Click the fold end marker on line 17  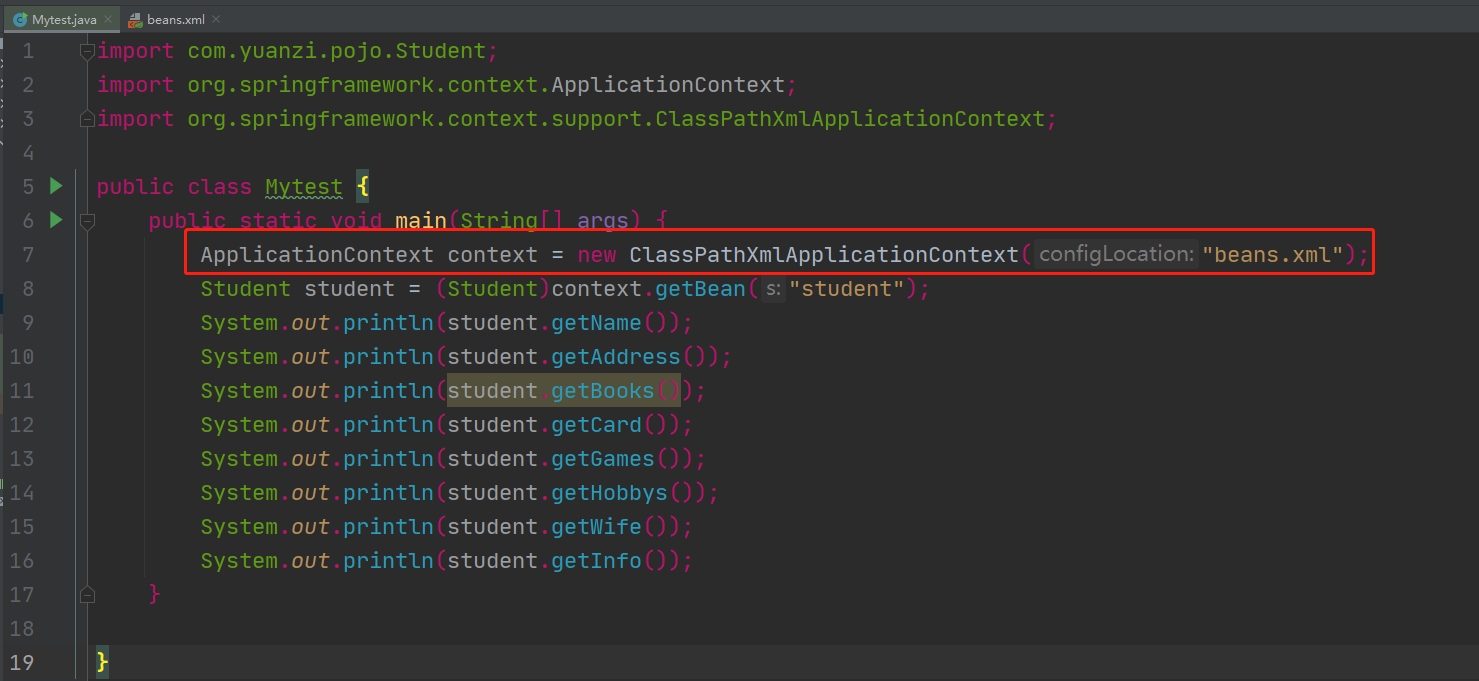87,595
